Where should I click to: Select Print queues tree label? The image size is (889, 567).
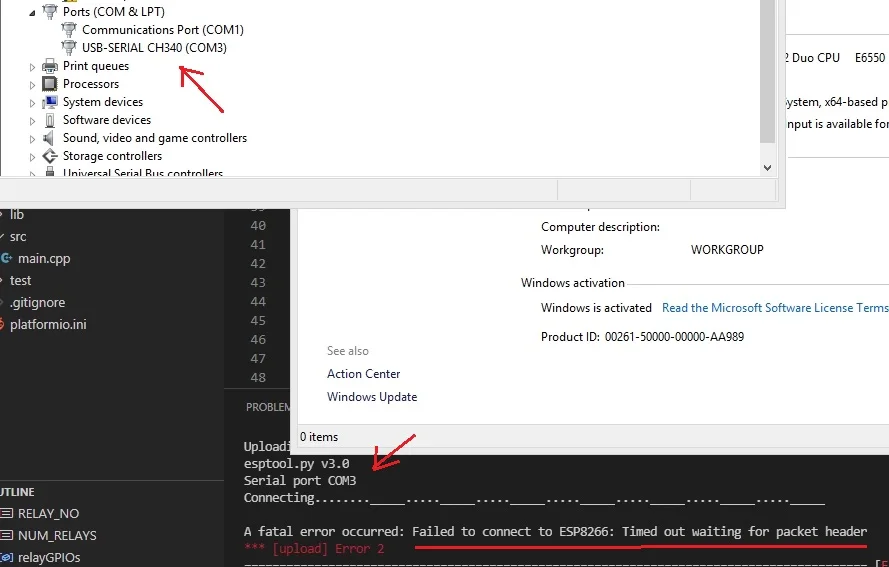tap(96, 66)
